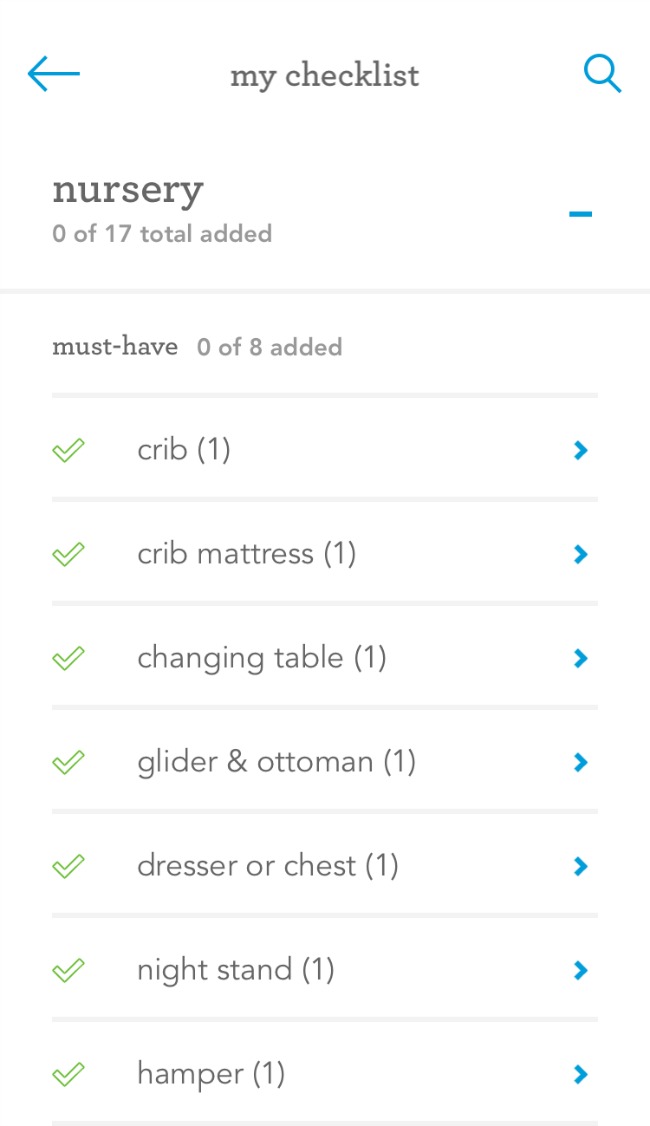Check off glider & ottoman
Viewport: 650px width, 1126px height.
pyautogui.click(x=68, y=762)
